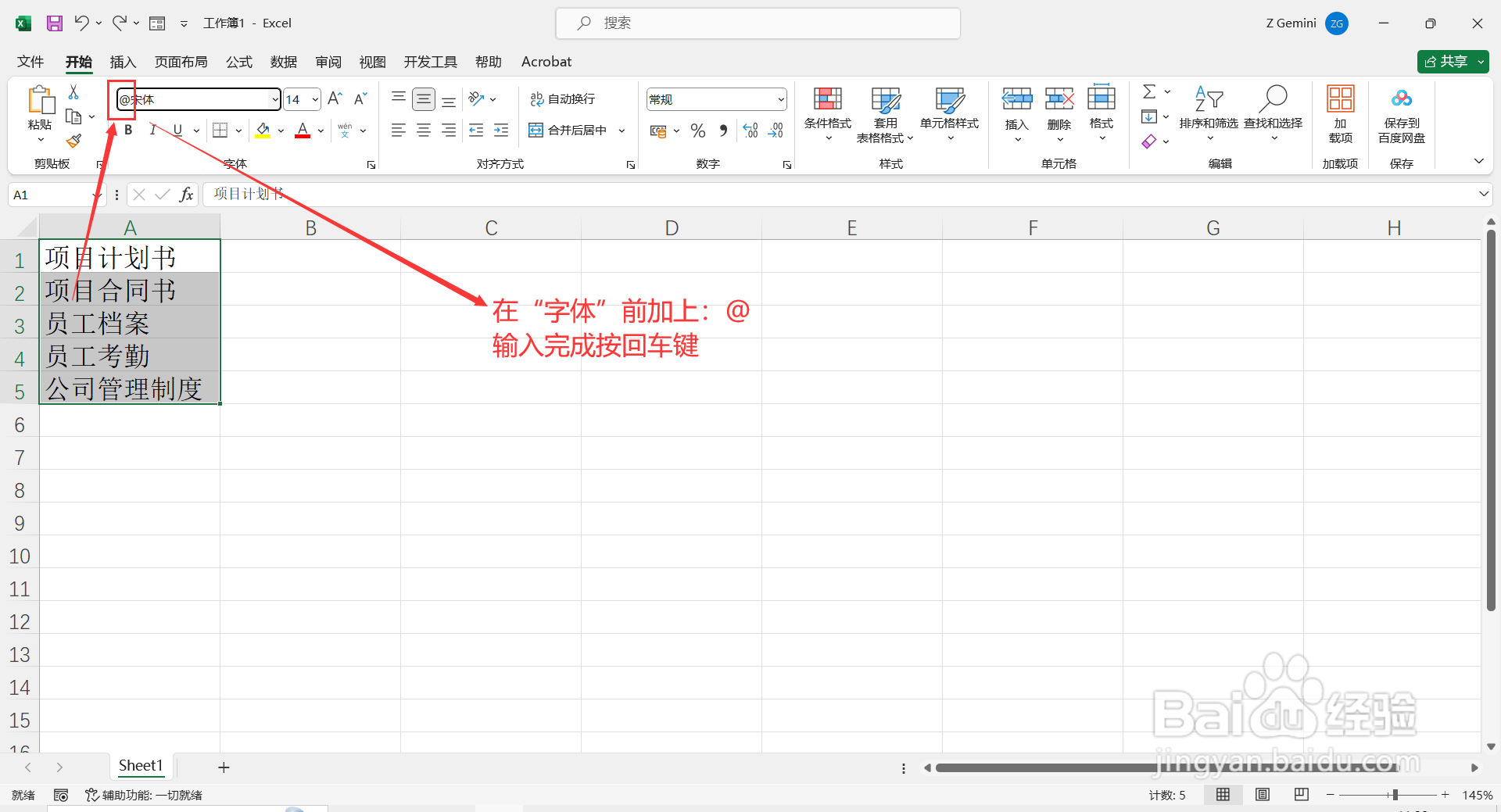Switch to the 数据 ribbon tab
The width and height of the screenshot is (1501, 812).
tap(283, 62)
